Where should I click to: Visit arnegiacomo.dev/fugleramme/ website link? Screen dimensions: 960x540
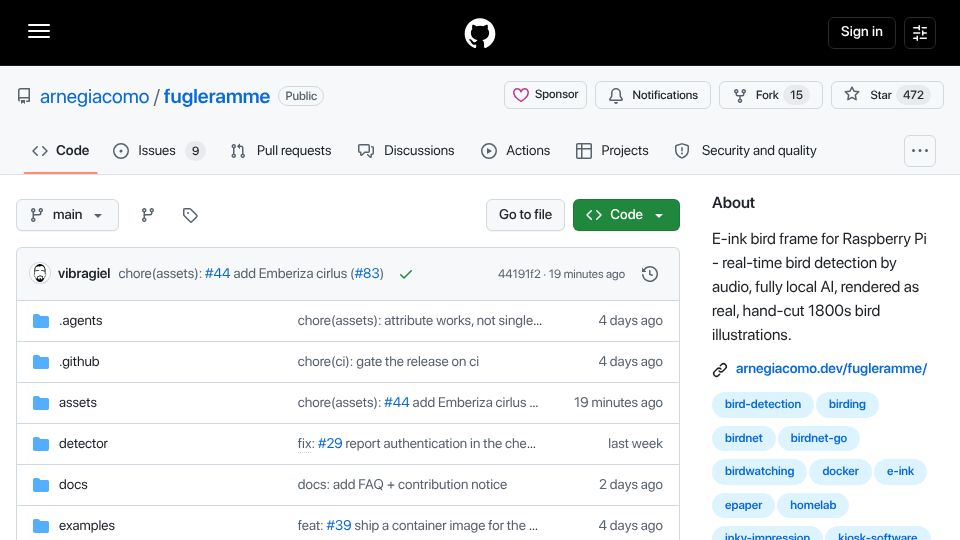(831, 369)
